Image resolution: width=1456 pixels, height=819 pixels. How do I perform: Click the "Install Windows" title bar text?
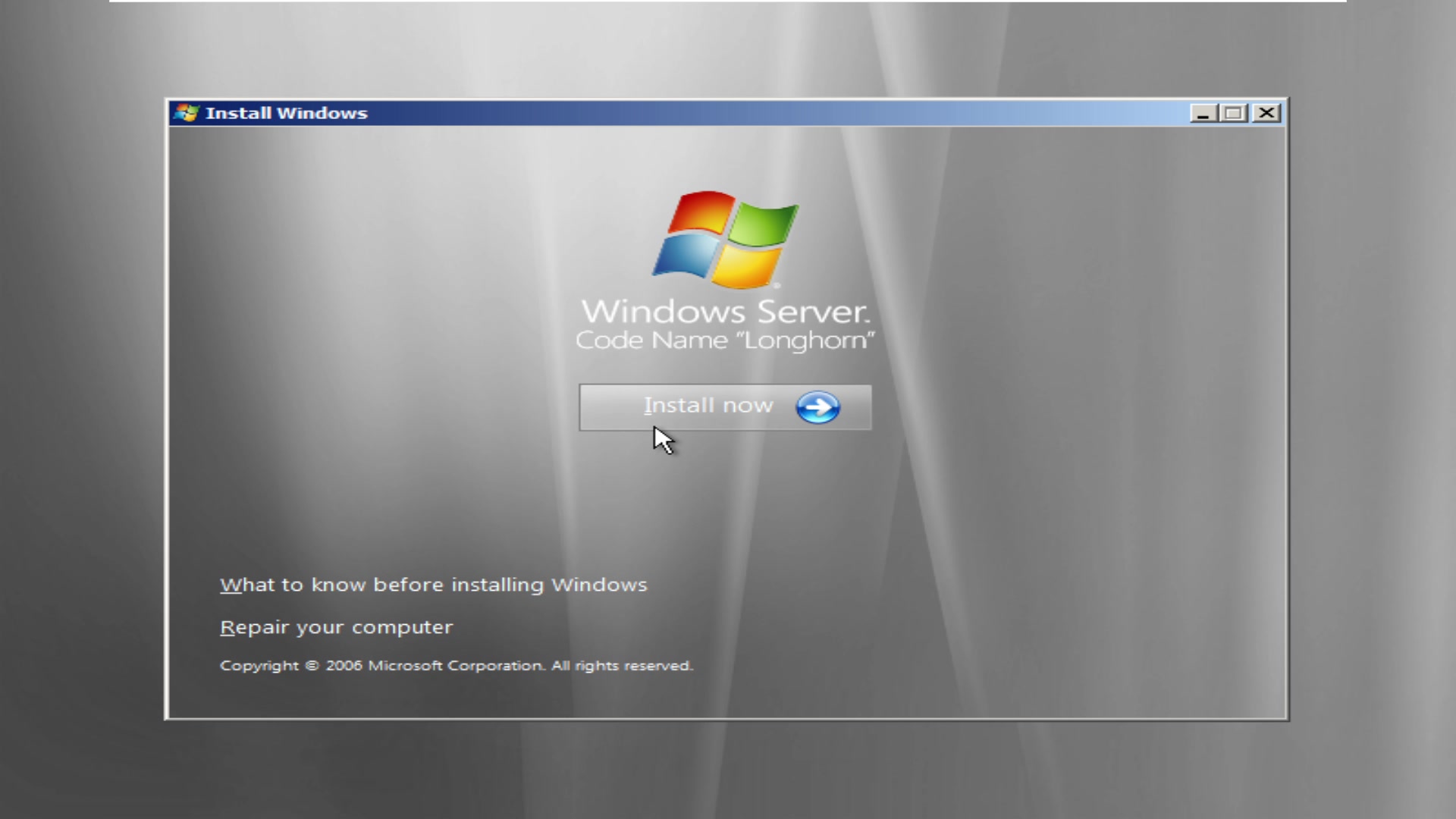point(288,112)
